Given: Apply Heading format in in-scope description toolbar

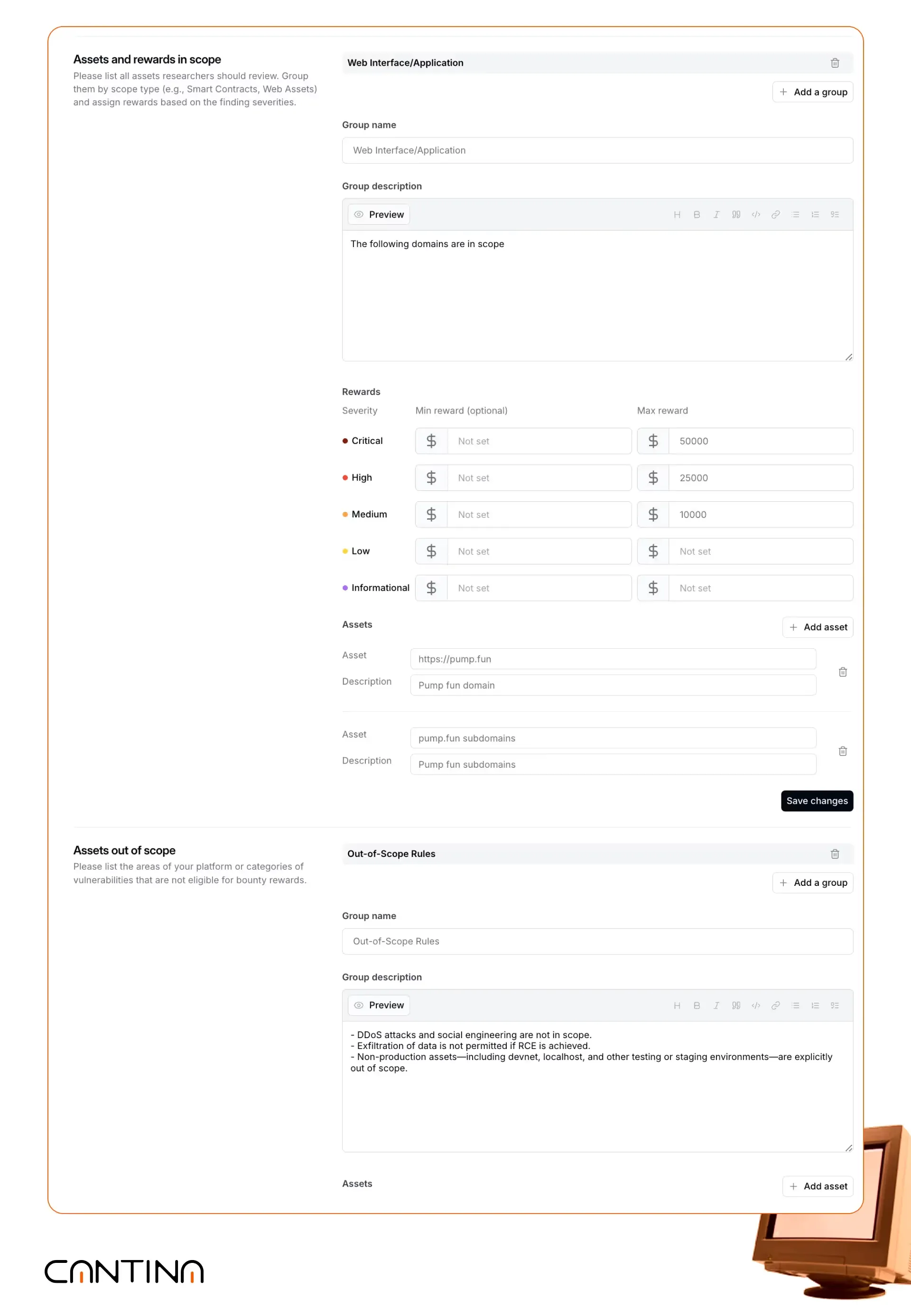Looking at the screenshot, I should click(x=677, y=214).
